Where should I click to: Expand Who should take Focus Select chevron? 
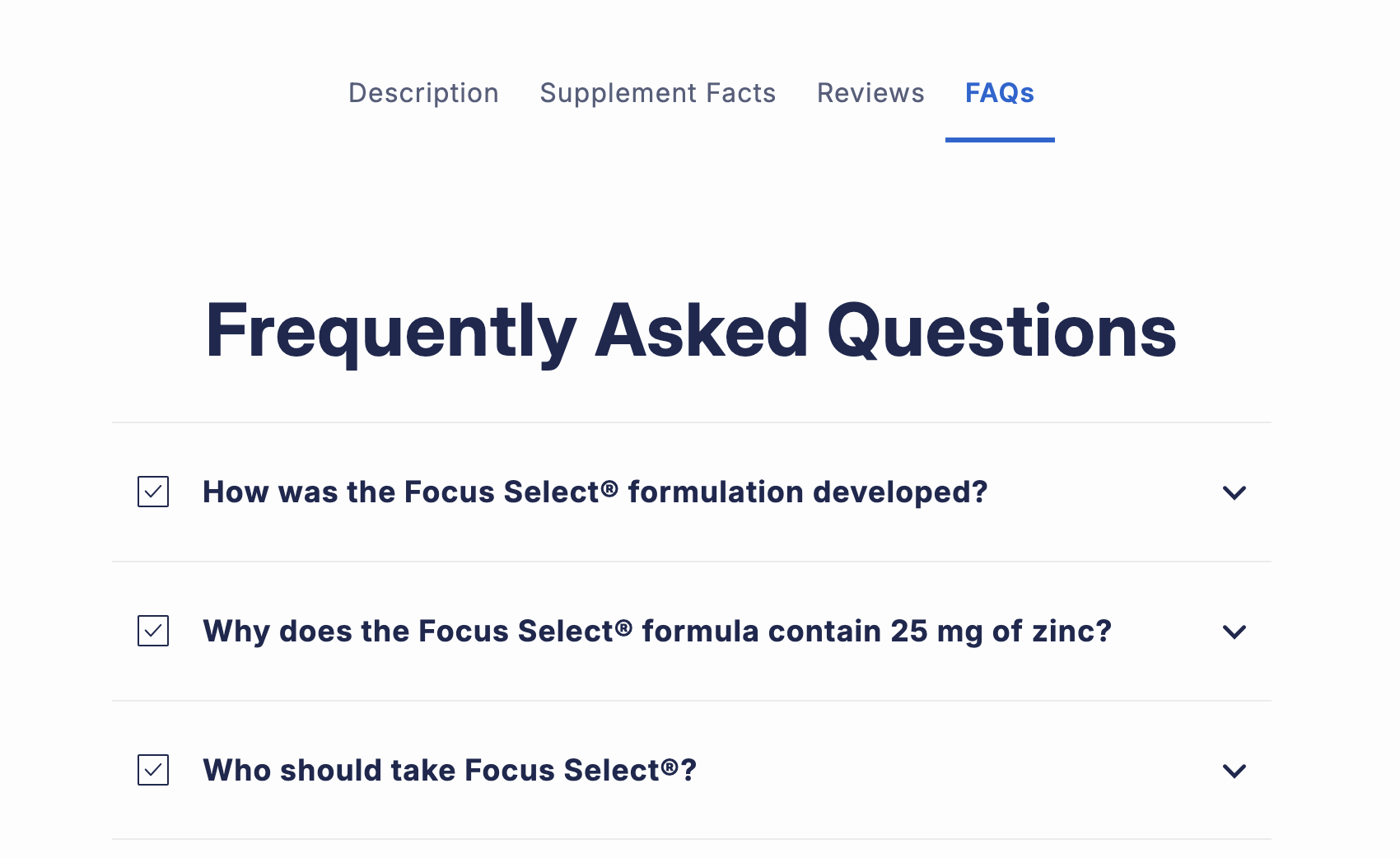(x=1234, y=771)
